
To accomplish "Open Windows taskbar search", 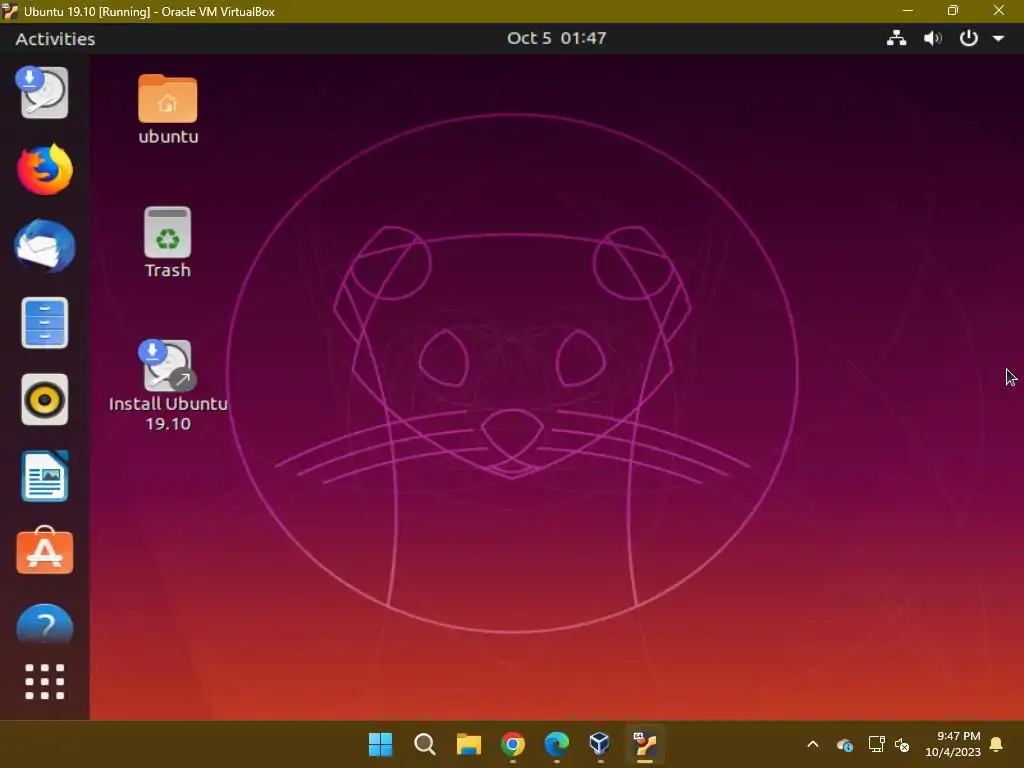I will [424, 744].
